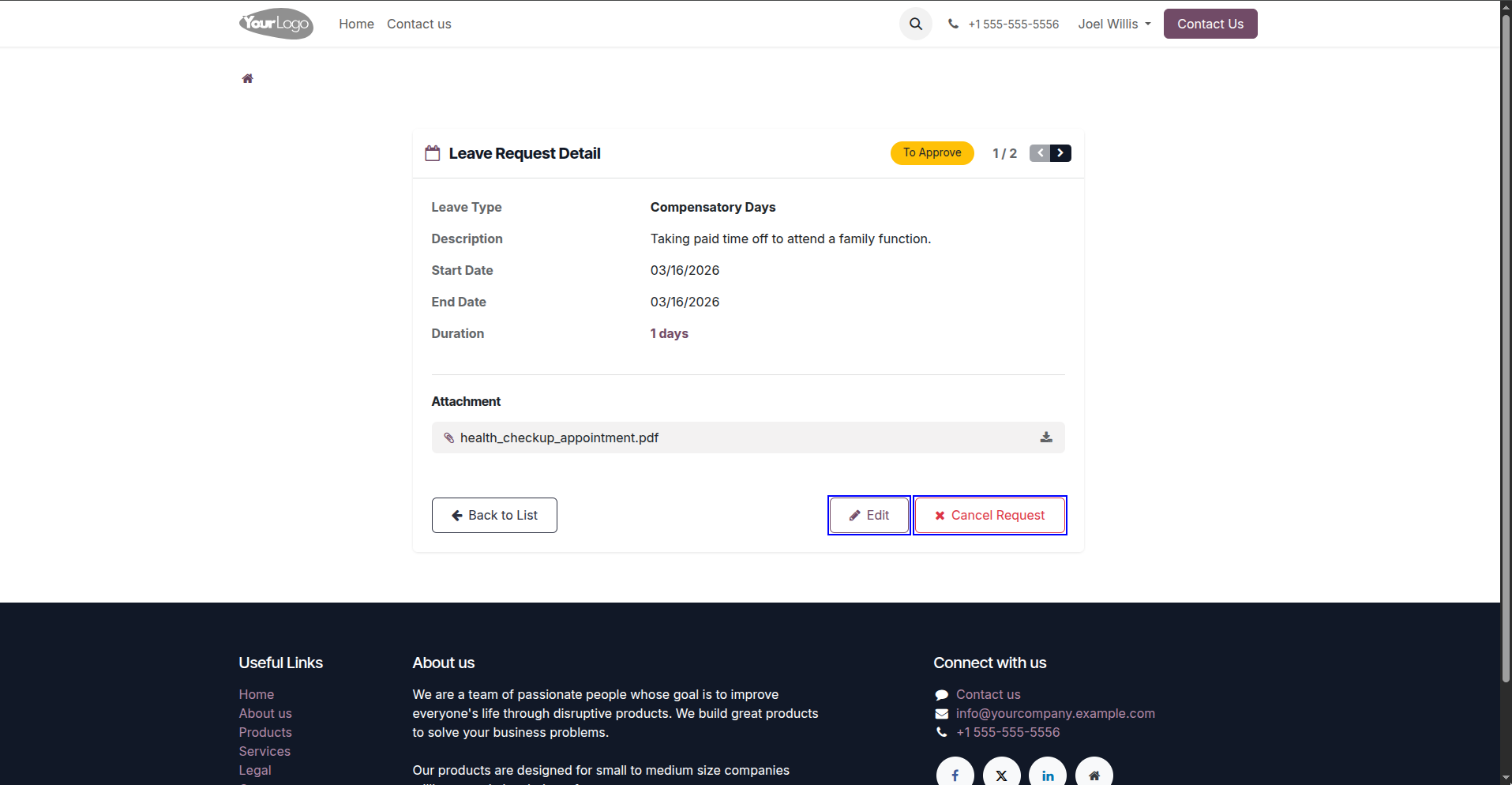Open the search magnifier icon
The width and height of the screenshot is (1512, 785).
[916, 24]
